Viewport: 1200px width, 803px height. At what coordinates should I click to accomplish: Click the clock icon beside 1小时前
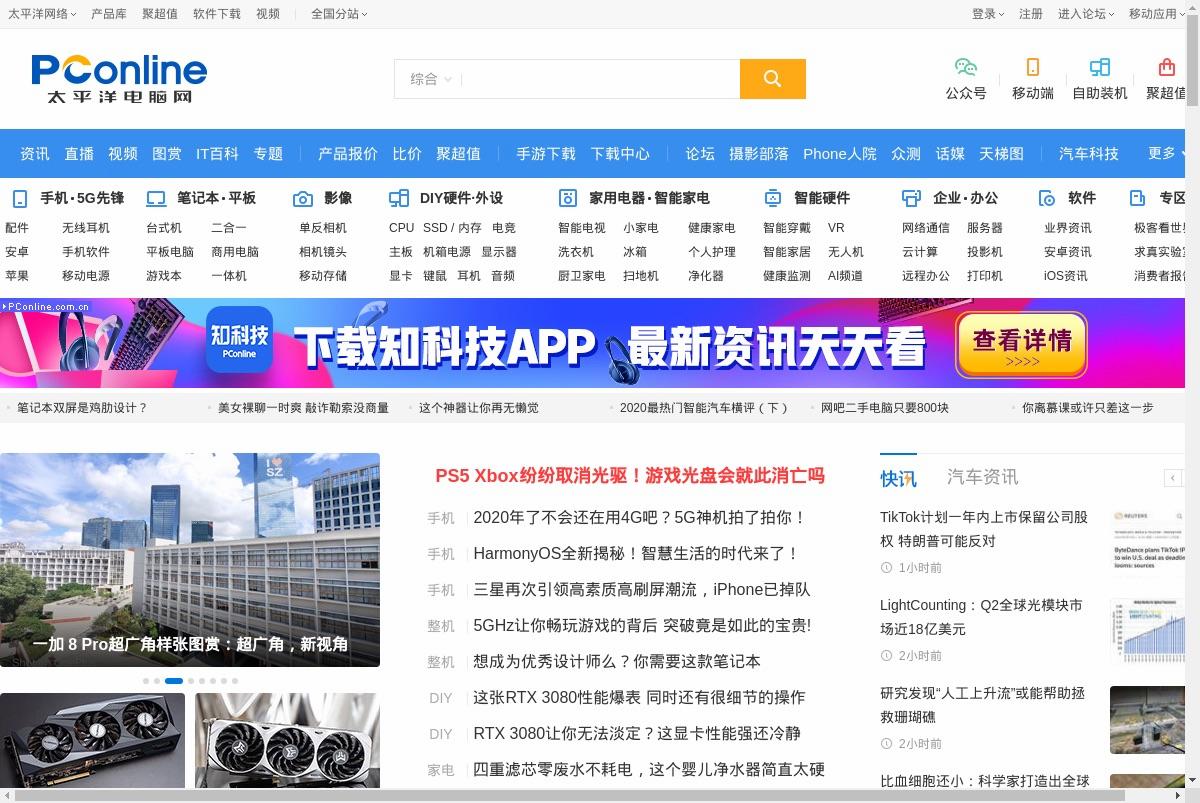tap(886, 567)
